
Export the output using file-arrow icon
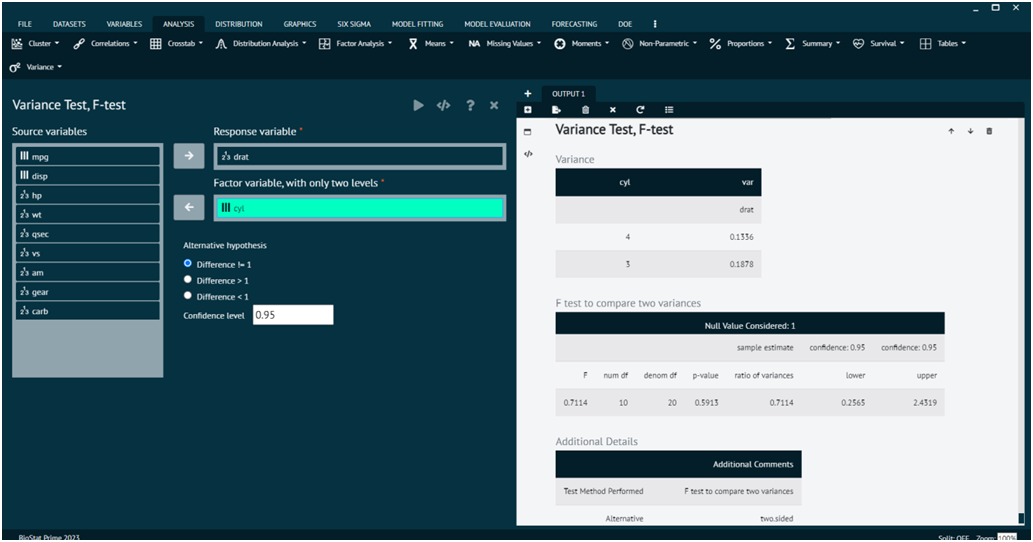click(x=557, y=110)
